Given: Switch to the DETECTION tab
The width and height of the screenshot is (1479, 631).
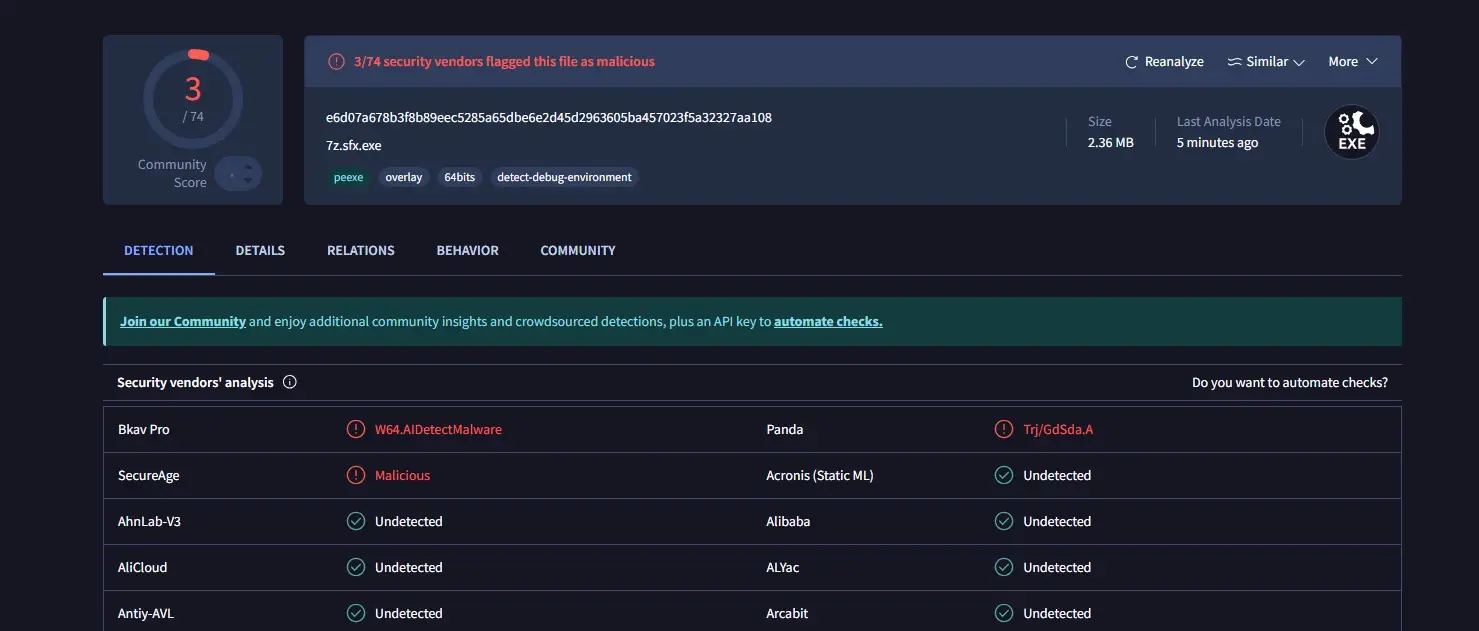Looking at the screenshot, I should click(x=159, y=251).
